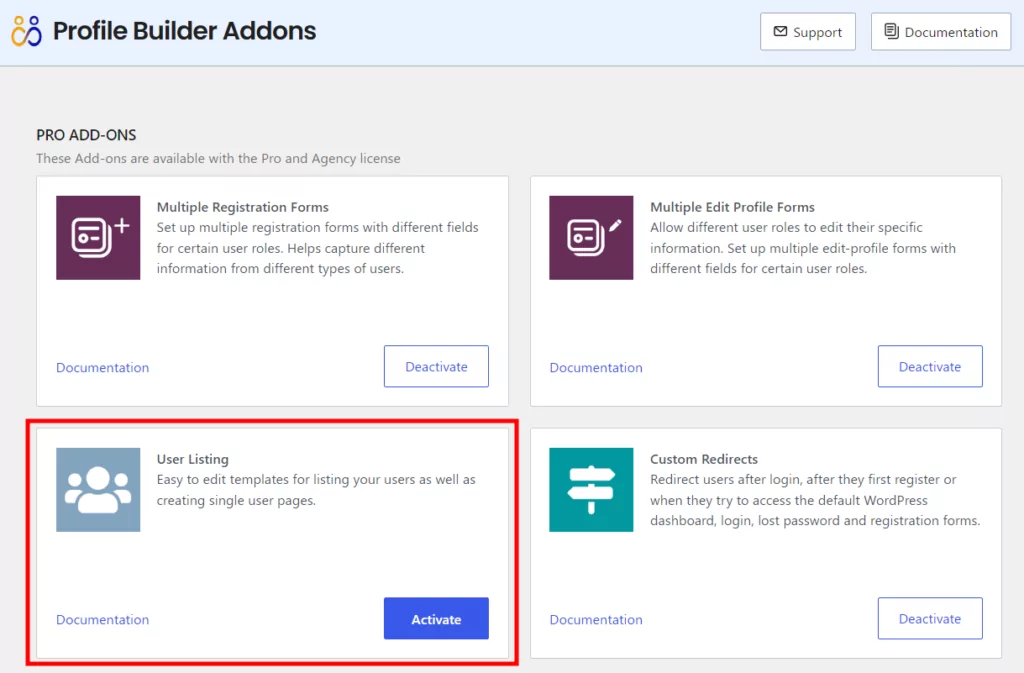
Task: Click the Multiple Edit Profile Forms title text
Action: pyautogui.click(x=732, y=207)
